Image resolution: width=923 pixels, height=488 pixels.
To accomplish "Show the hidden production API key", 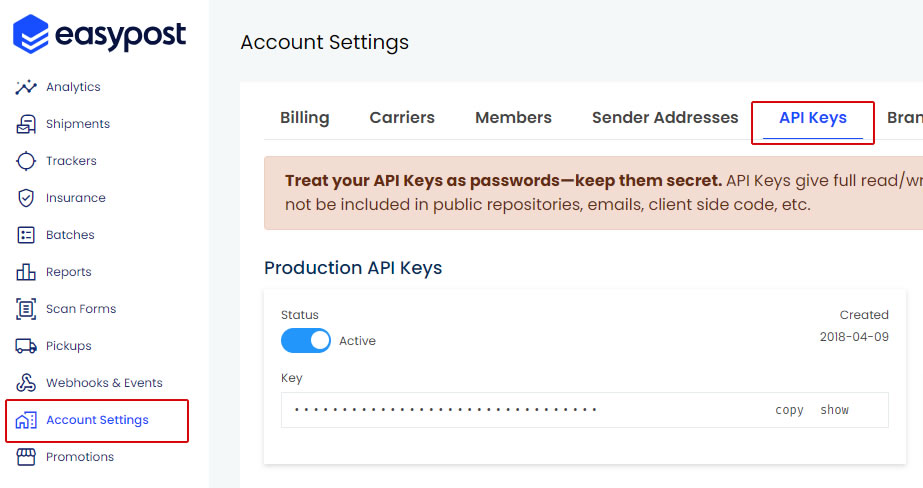I will coord(835,410).
